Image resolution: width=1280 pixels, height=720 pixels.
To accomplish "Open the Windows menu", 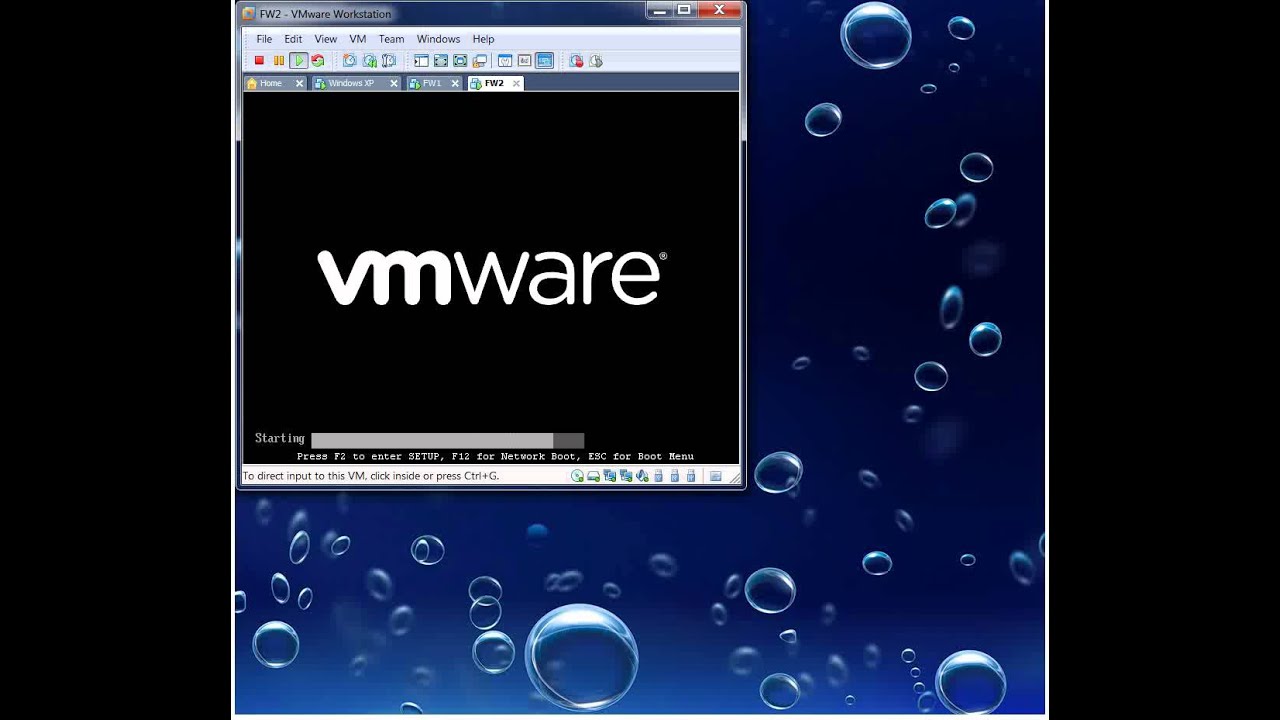I will [438, 39].
